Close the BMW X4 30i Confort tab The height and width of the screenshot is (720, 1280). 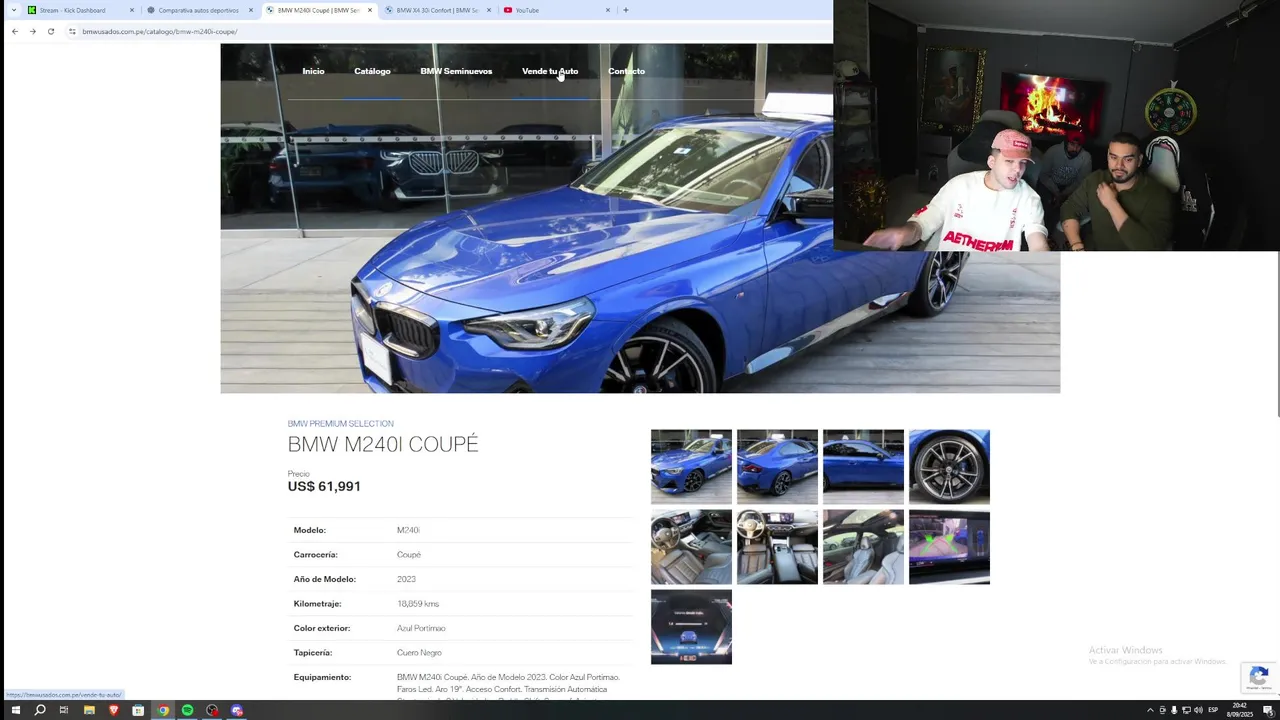pyautogui.click(x=489, y=10)
